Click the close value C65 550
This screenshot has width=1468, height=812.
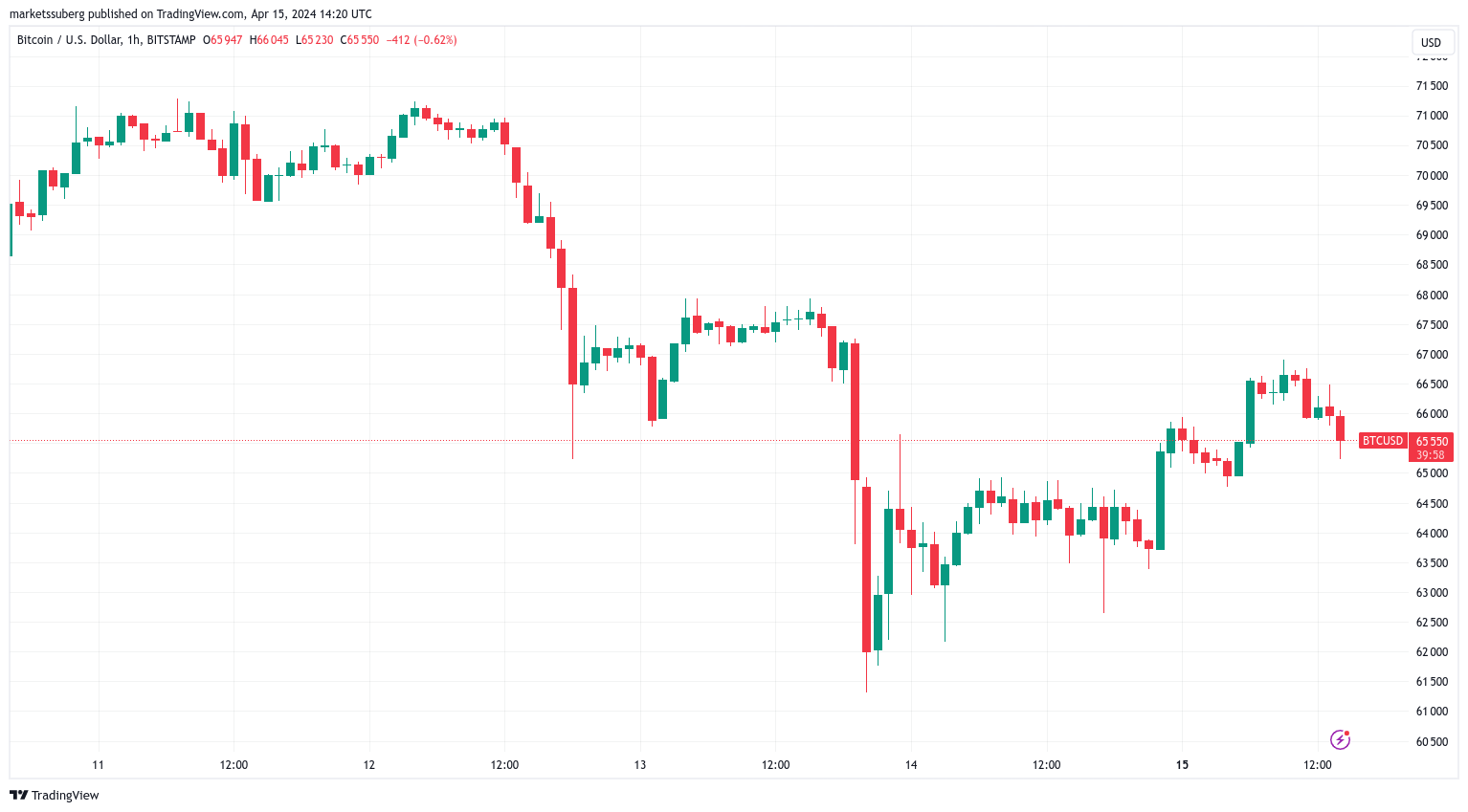[360, 40]
